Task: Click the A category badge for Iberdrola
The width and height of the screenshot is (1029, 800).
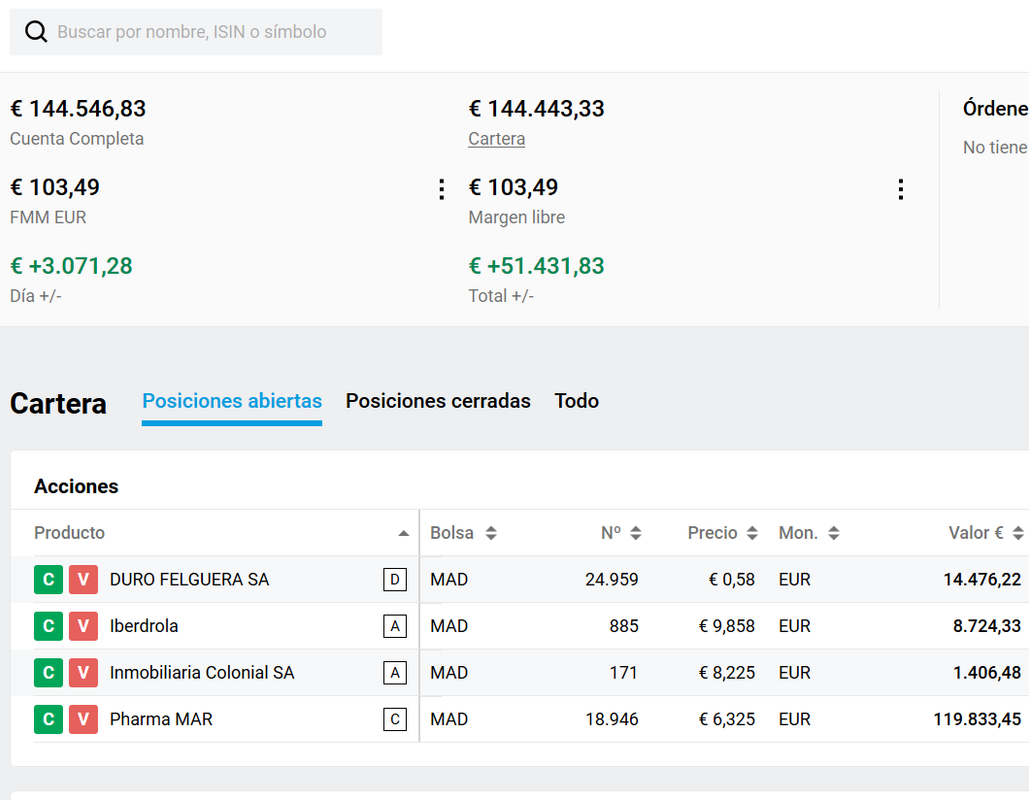Action: click(395, 626)
